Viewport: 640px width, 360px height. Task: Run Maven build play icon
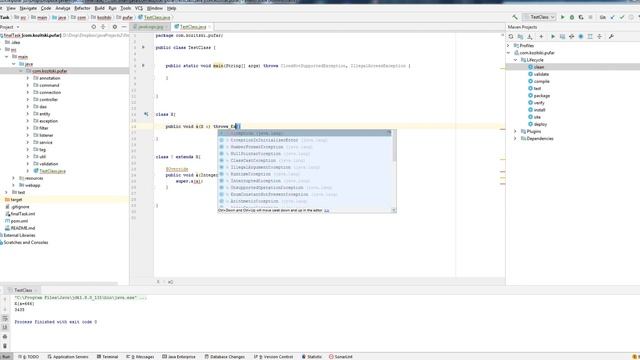coord(553,36)
